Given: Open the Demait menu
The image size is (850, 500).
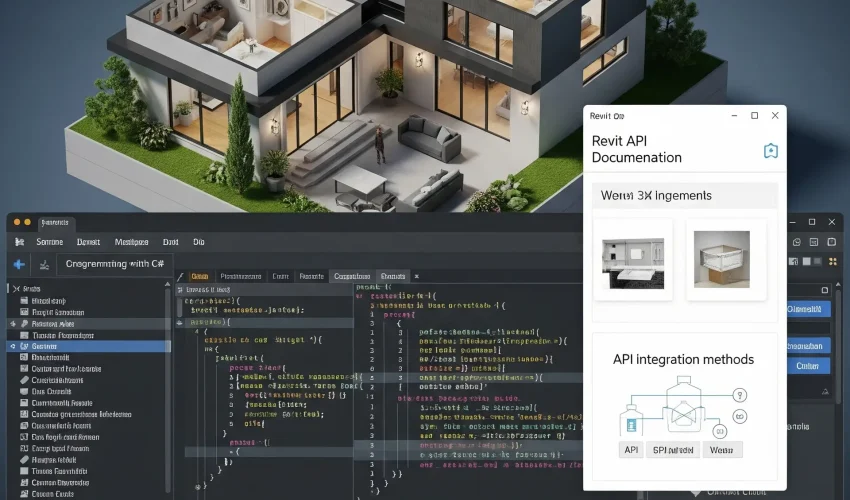Looking at the screenshot, I should point(88,242).
